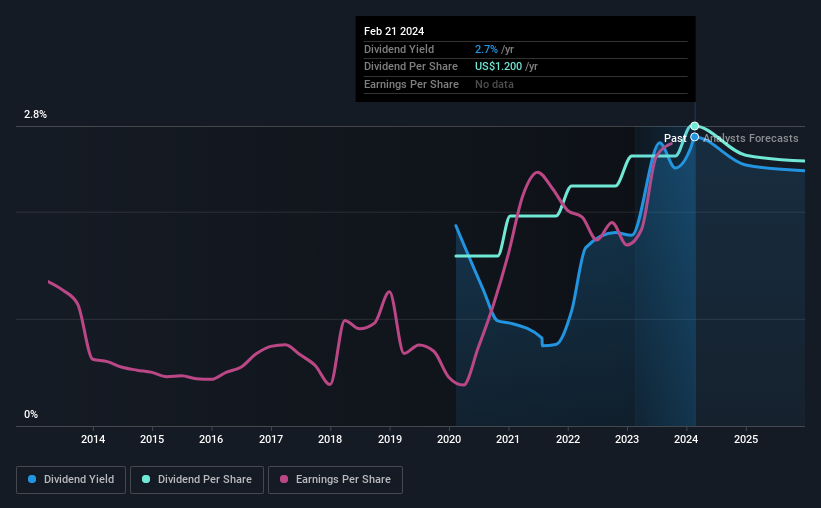The width and height of the screenshot is (821, 508).
Task: Select the 2014 label on the time axis
Action: point(93,439)
